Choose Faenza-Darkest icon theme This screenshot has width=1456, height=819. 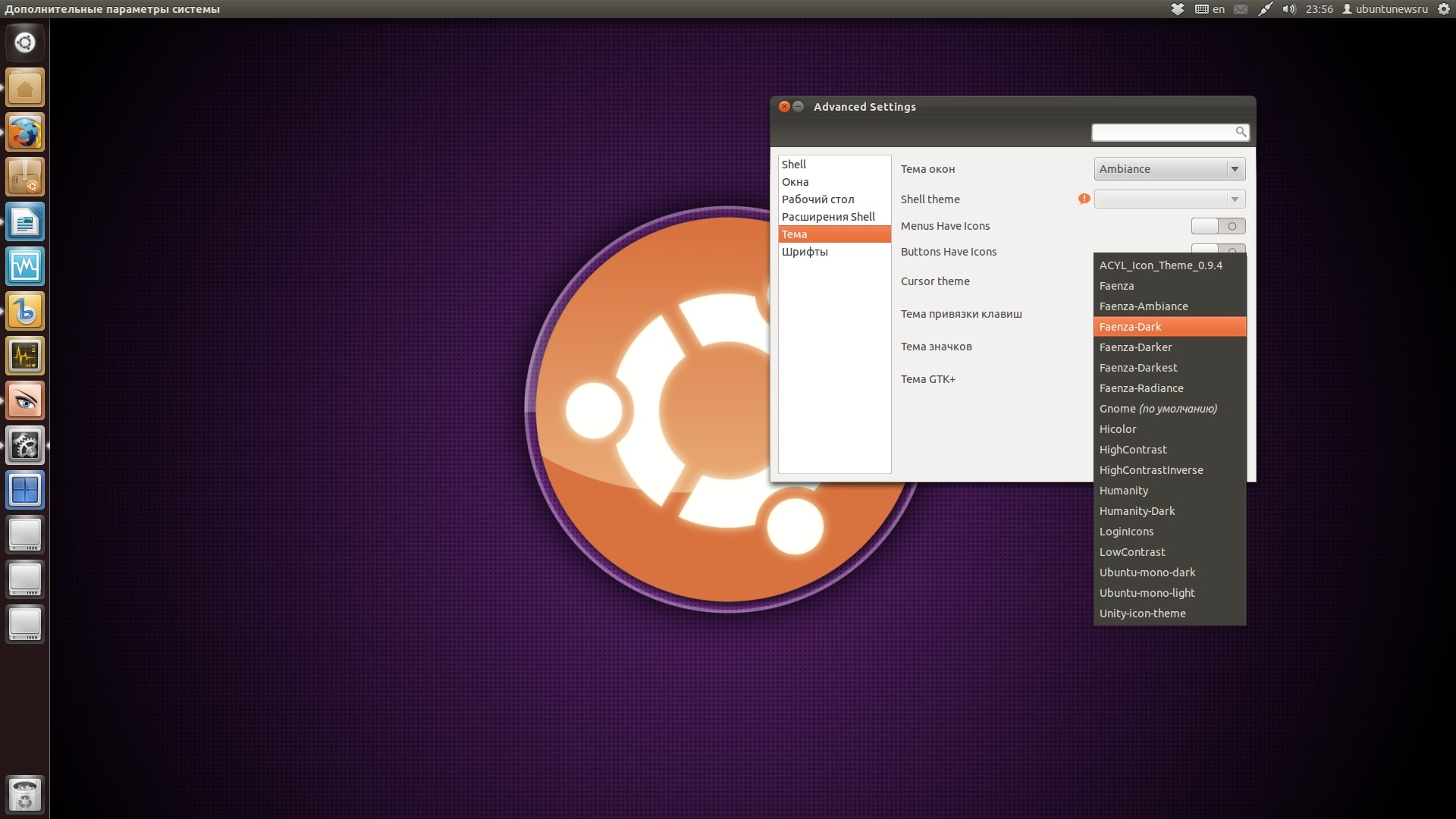pyautogui.click(x=1169, y=368)
